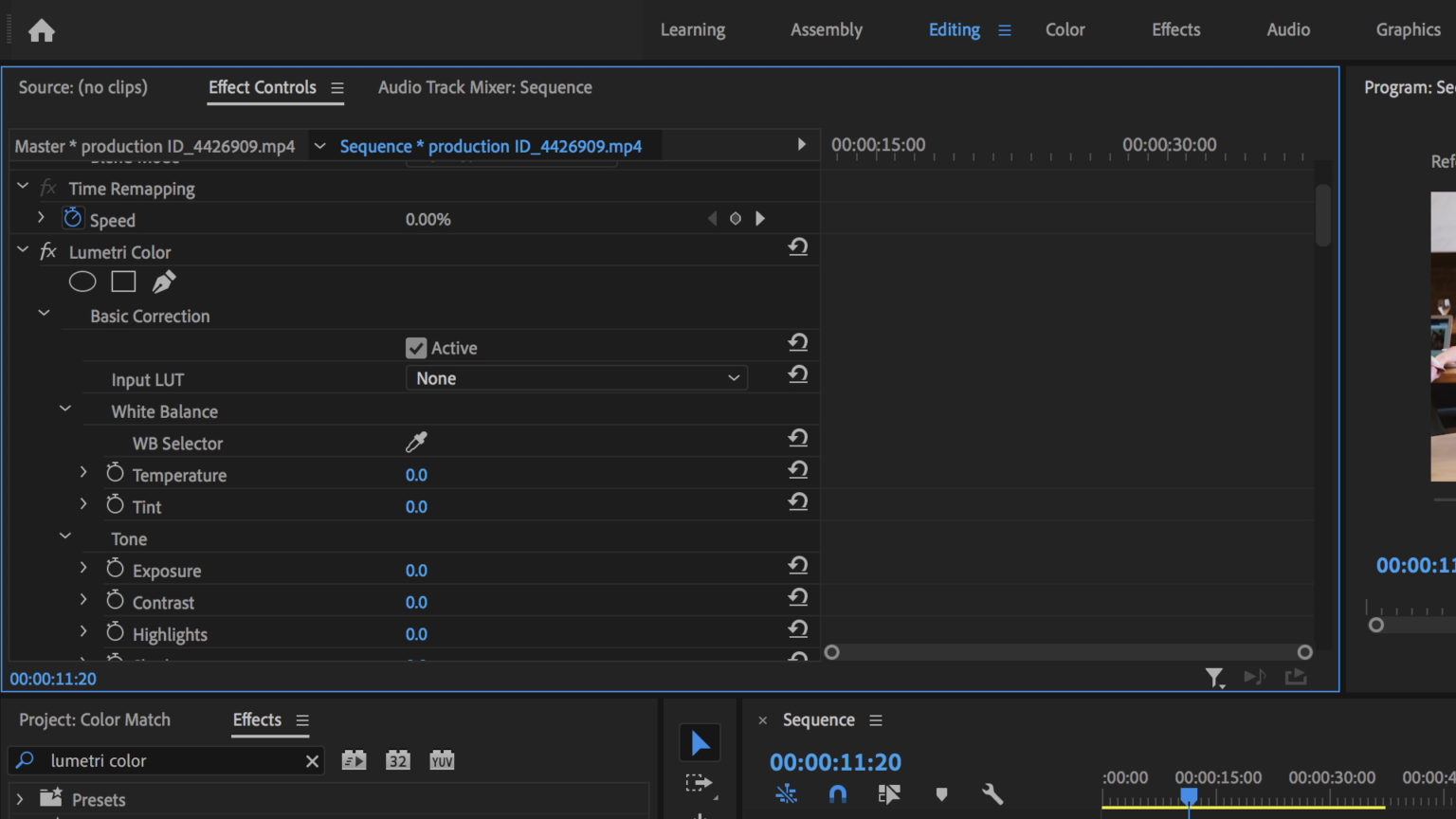1456x819 pixels.
Task: Pick the WB Selector eyedropper
Action: click(418, 441)
